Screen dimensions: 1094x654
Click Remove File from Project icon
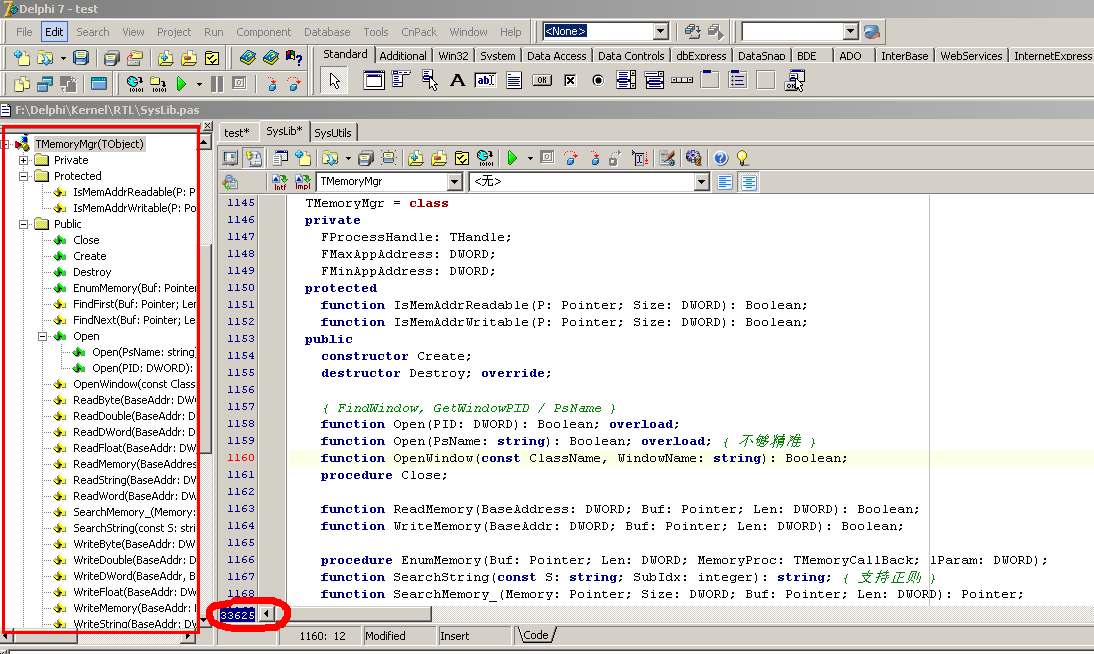(189, 58)
